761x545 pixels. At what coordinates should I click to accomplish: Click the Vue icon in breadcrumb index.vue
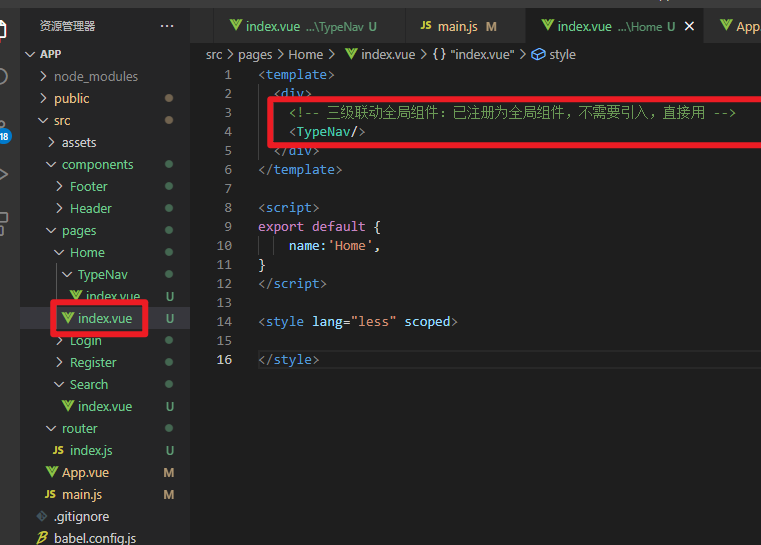pyautogui.click(x=351, y=54)
